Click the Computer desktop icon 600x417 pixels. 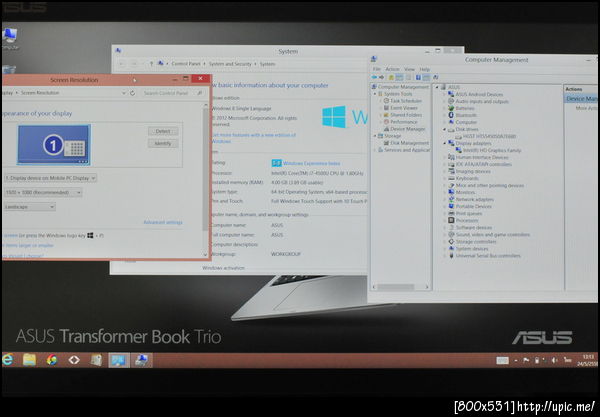point(10,38)
